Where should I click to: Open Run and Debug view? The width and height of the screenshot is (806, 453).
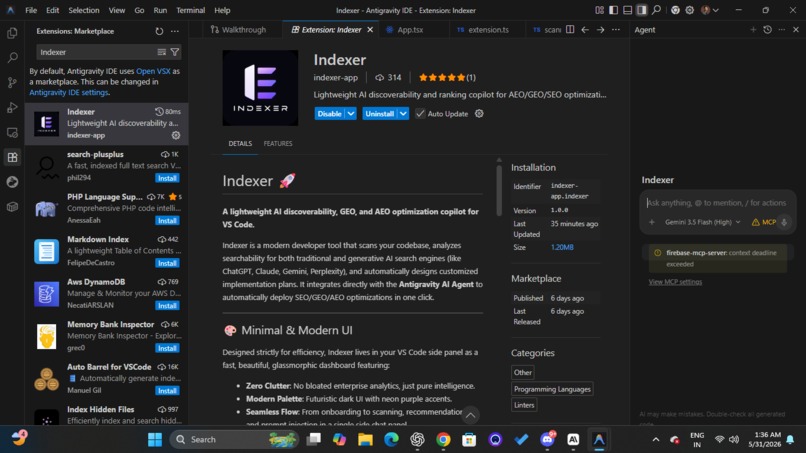tap(12, 107)
